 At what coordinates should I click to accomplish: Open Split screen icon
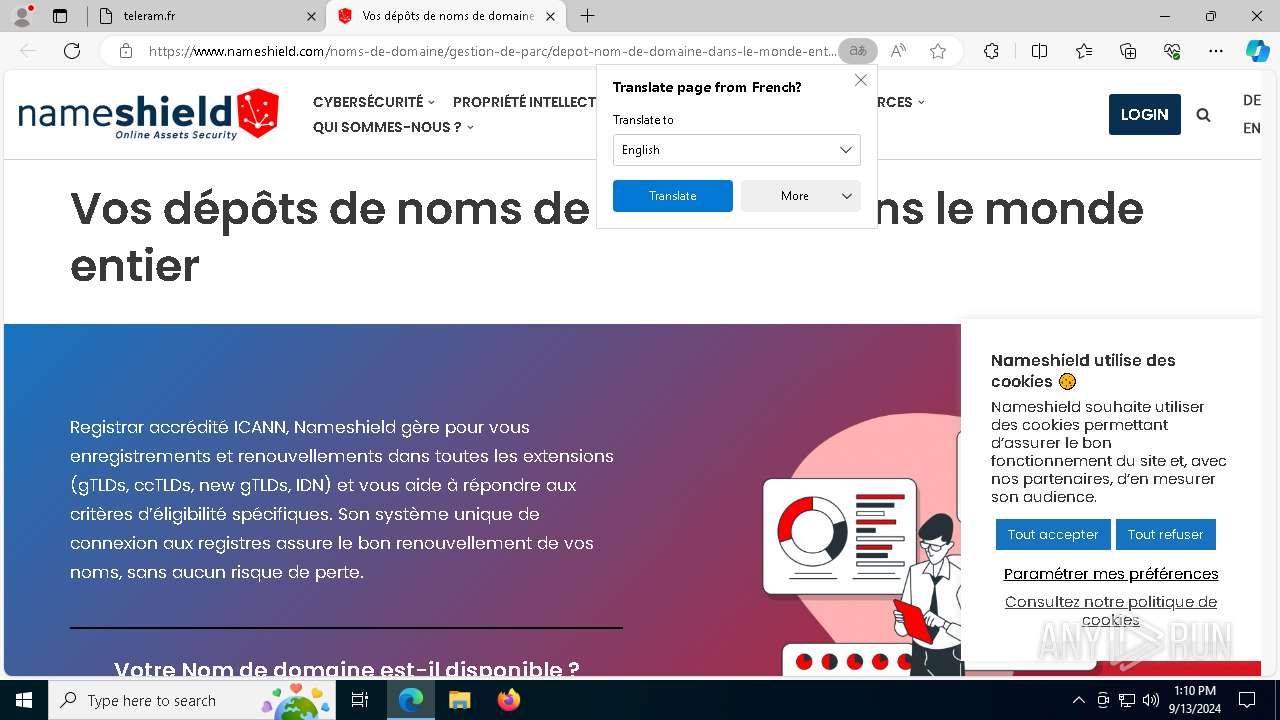pyautogui.click(x=1039, y=51)
